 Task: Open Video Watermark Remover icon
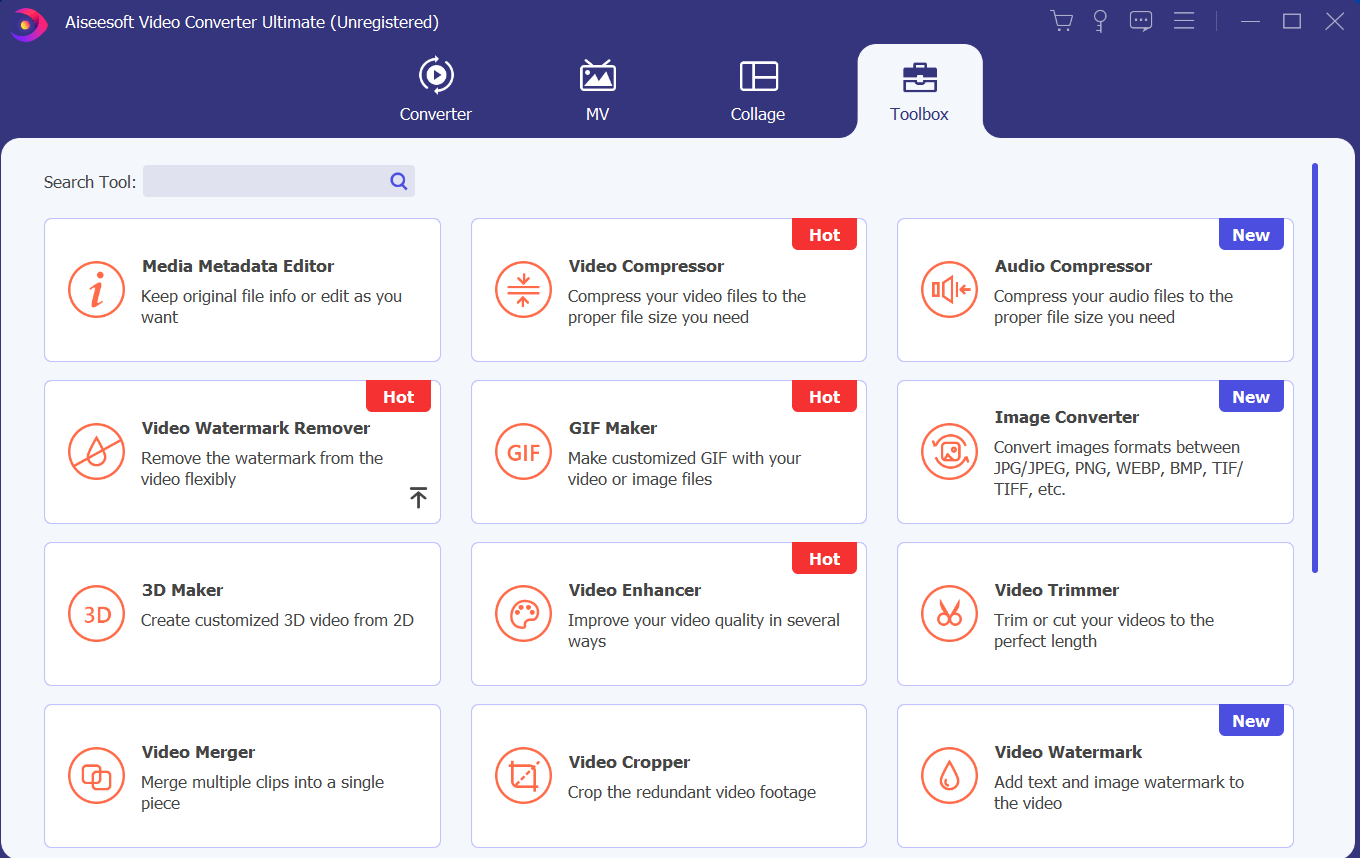[97, 452]
